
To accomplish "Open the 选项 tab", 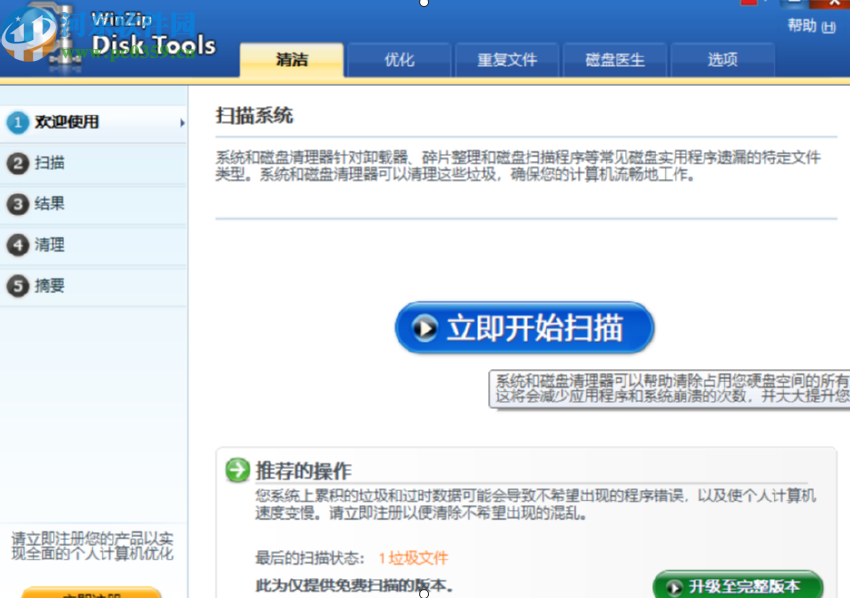I will point(723,59).
